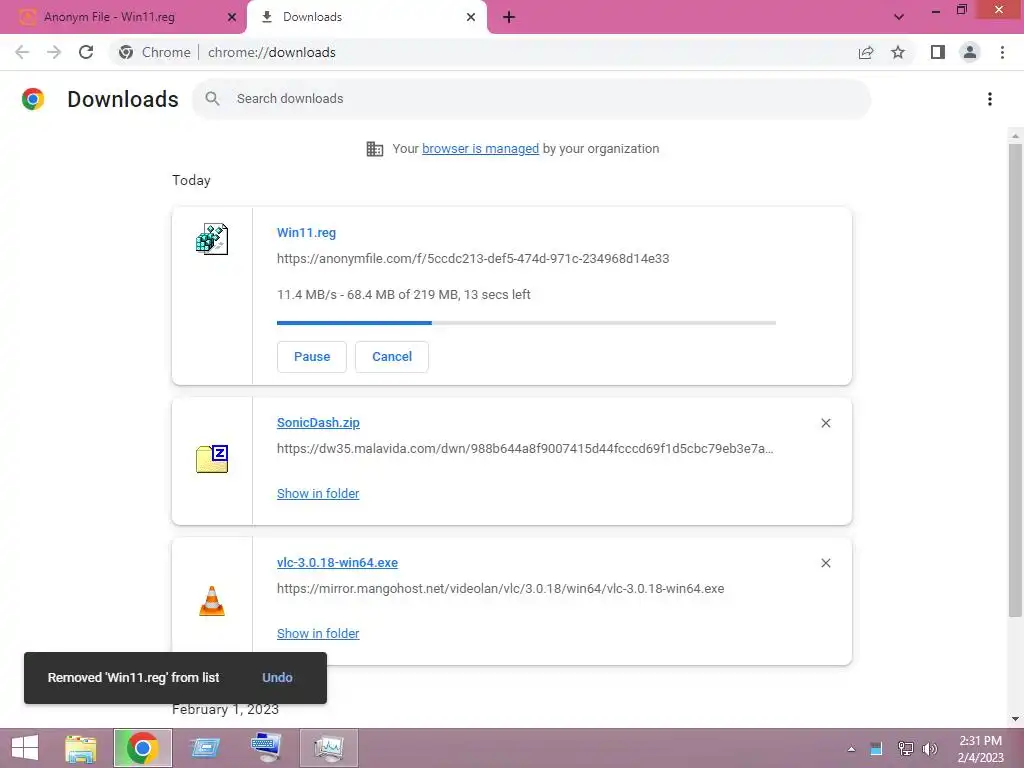The height and width of the screenshot is (768, 1024).
Task: Click the Win11.reg download progress bar
Action: (526, 323)
